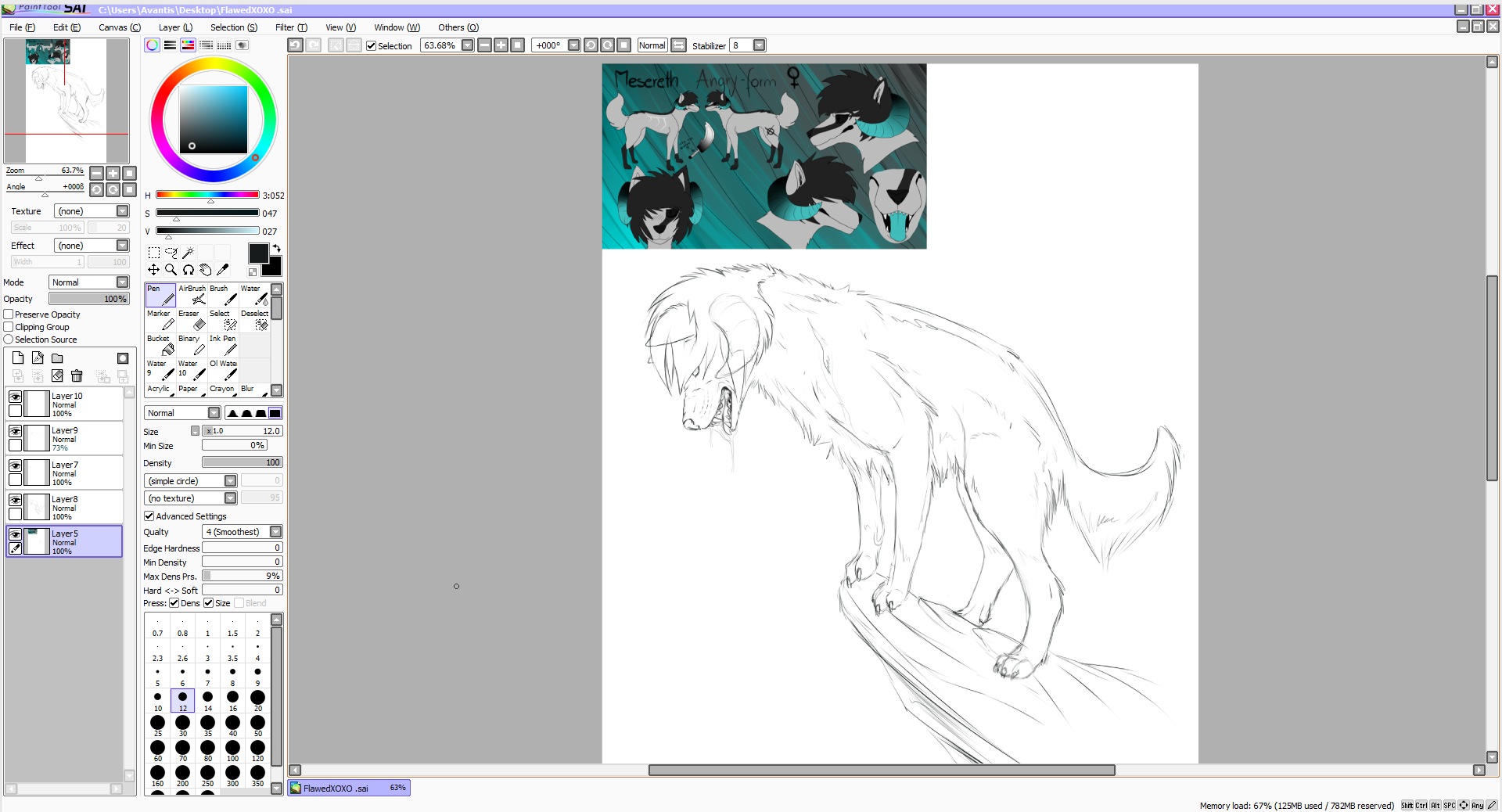Select the AirBrush tool
Viewport: 1502px width, 812px height.
coord(192,295)
